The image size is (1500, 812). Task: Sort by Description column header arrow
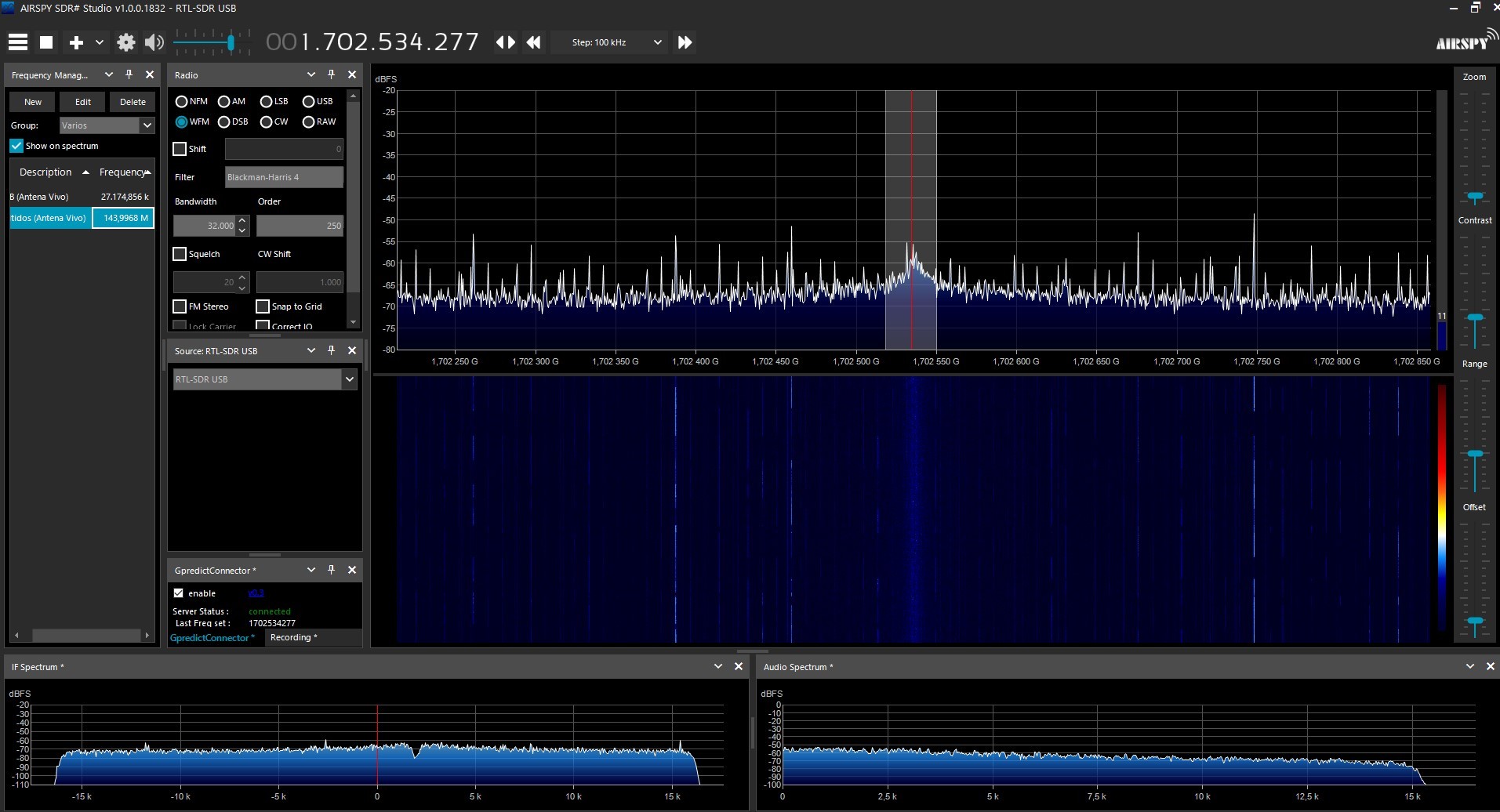tap(85, 172)
